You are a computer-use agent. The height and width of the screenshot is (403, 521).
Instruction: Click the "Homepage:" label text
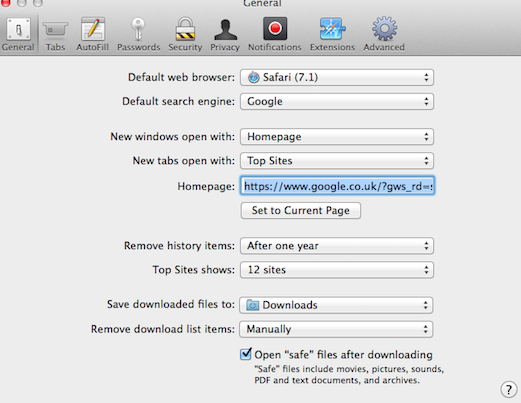(206, 186)
